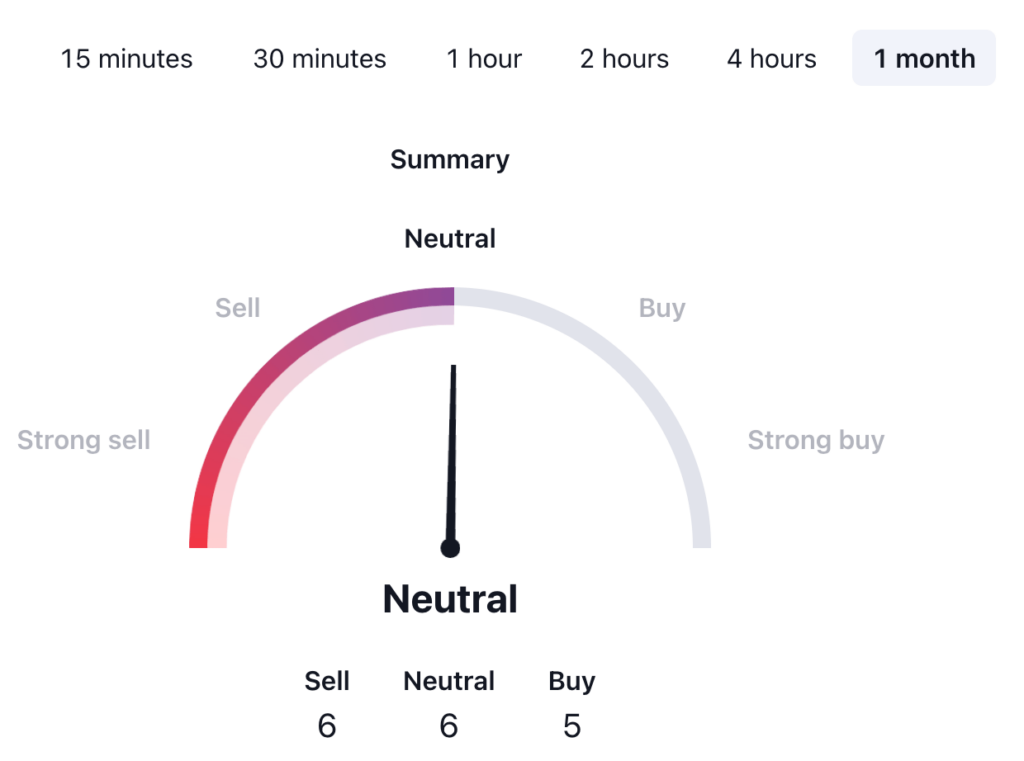Switch to 4 hours timeframe

click(771, 59)
